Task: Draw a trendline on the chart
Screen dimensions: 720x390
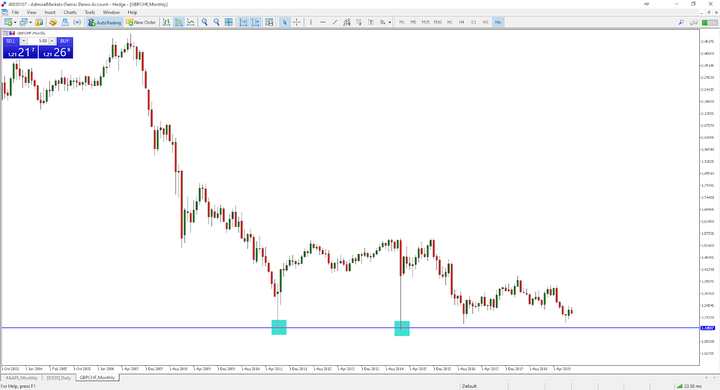Action: click(x=335, y=22)
